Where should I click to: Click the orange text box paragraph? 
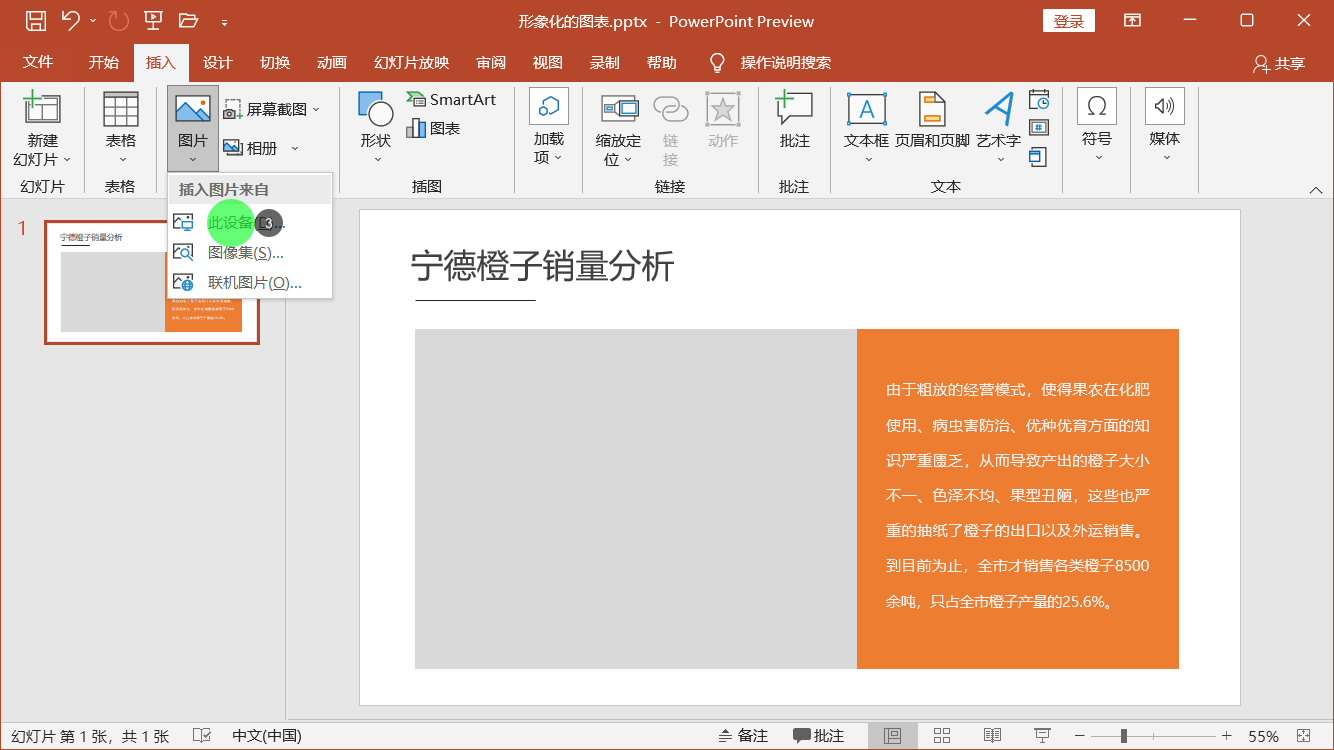point(1018,495)
